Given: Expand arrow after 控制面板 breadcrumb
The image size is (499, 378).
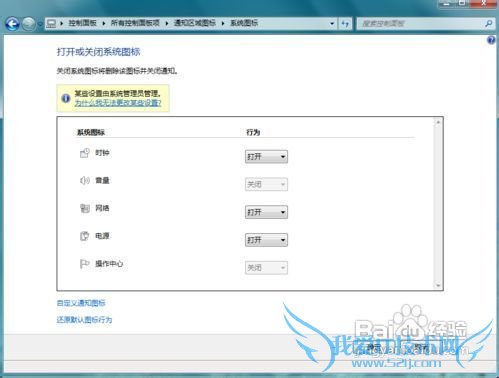Looking at the screenshot, I should [x=104, y=23].
